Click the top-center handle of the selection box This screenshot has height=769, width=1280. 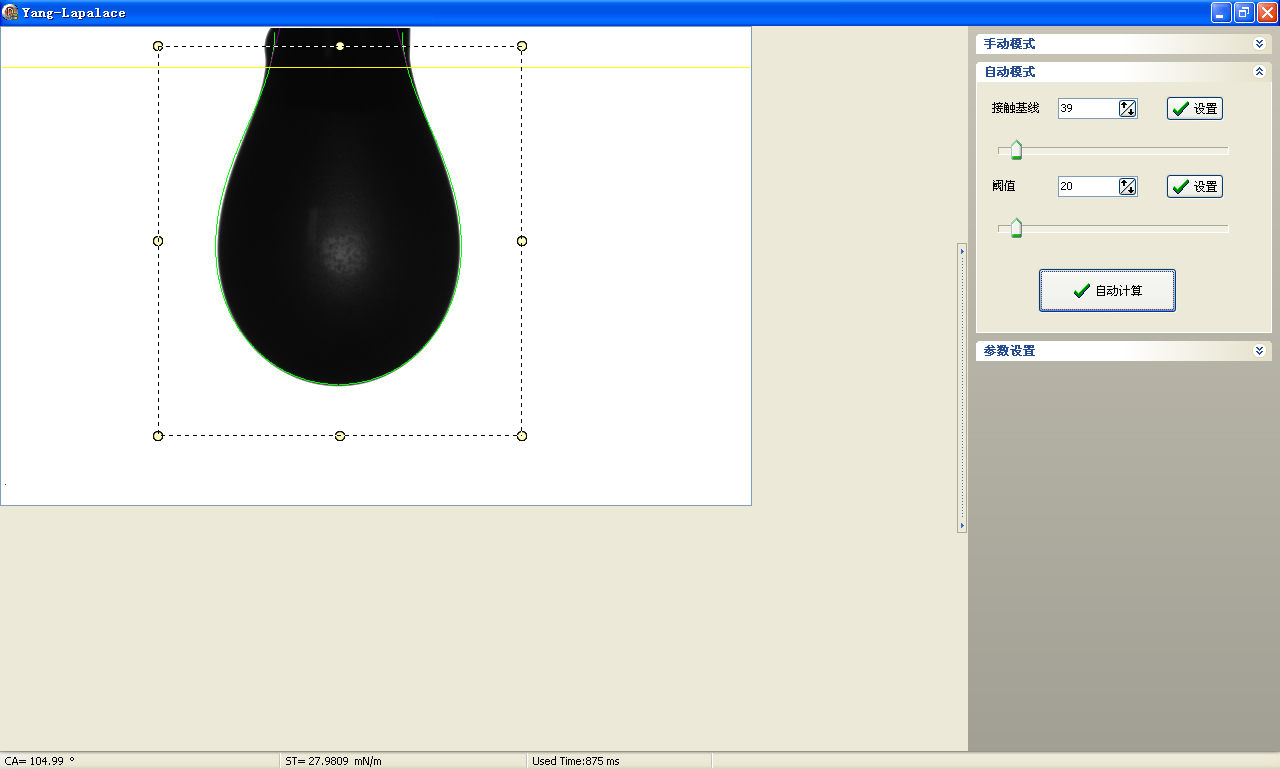[x=340, y=46]
